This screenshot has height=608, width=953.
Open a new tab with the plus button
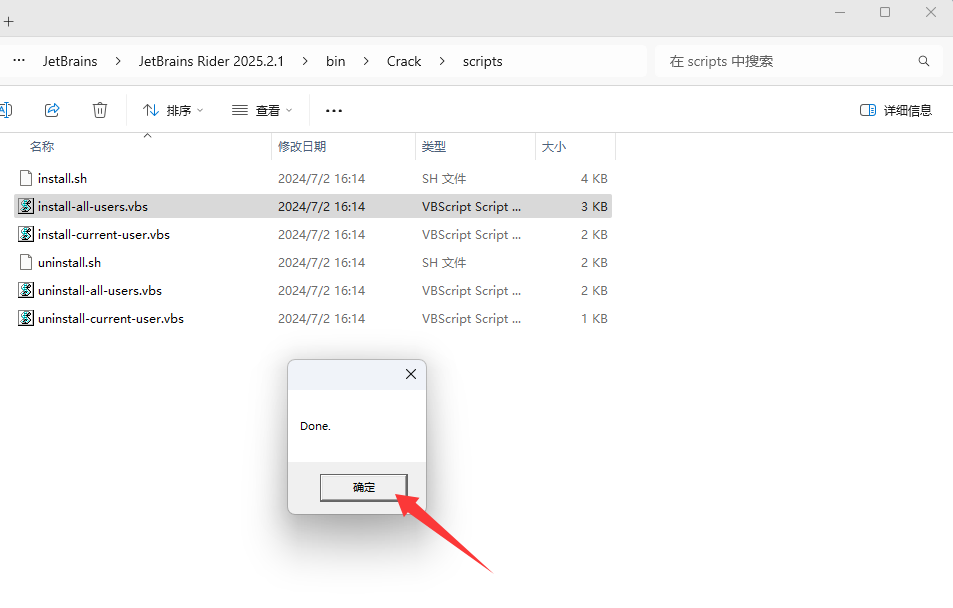tap(9, 22)
